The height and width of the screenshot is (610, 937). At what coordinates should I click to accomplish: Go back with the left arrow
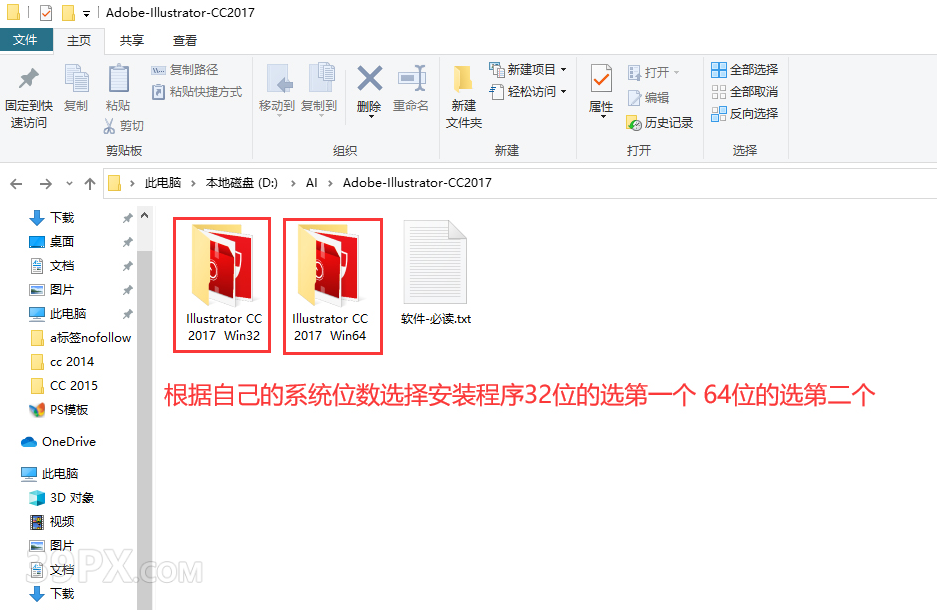[x=16, y=183]
